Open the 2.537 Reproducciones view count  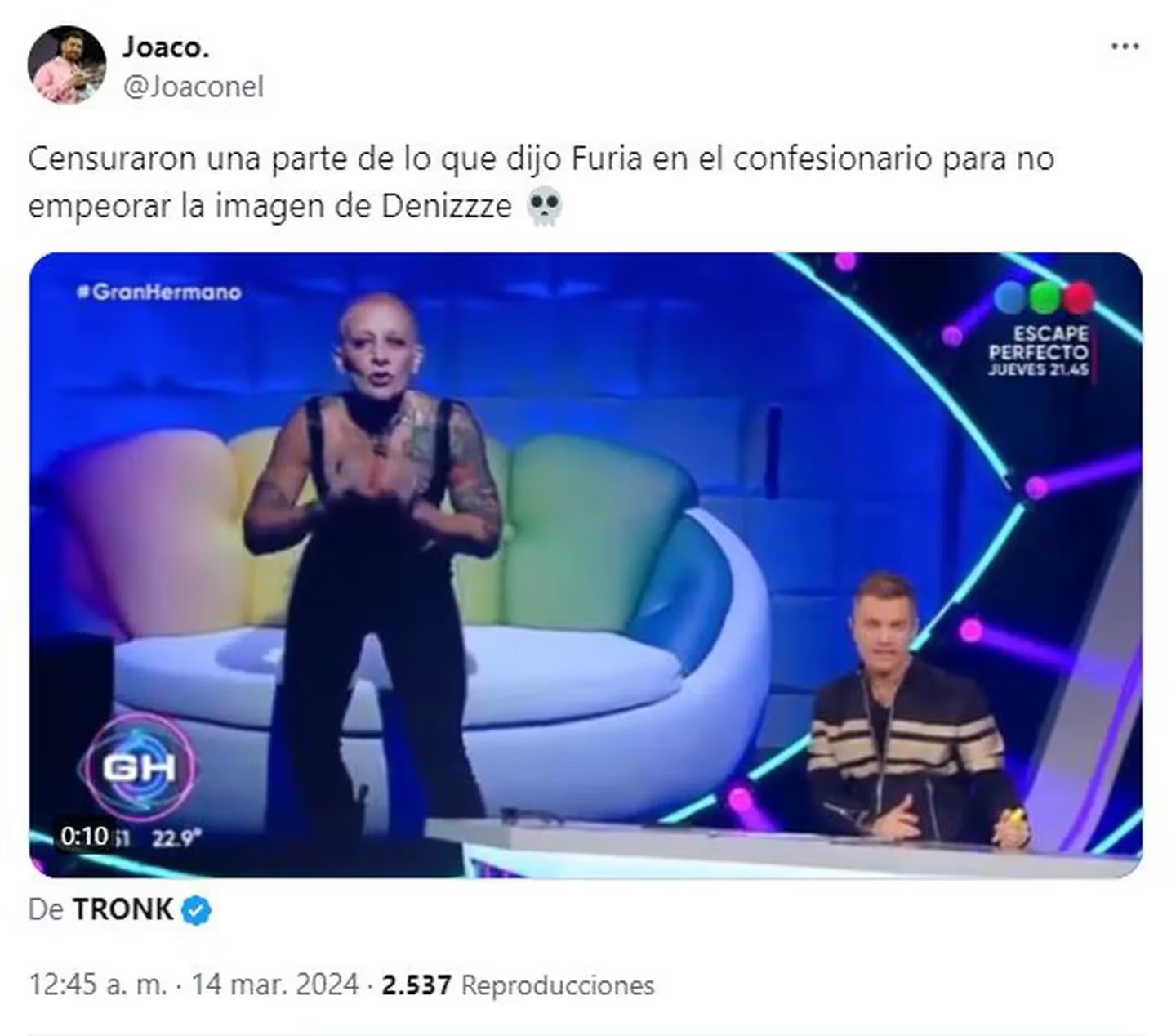pos(518,985)
